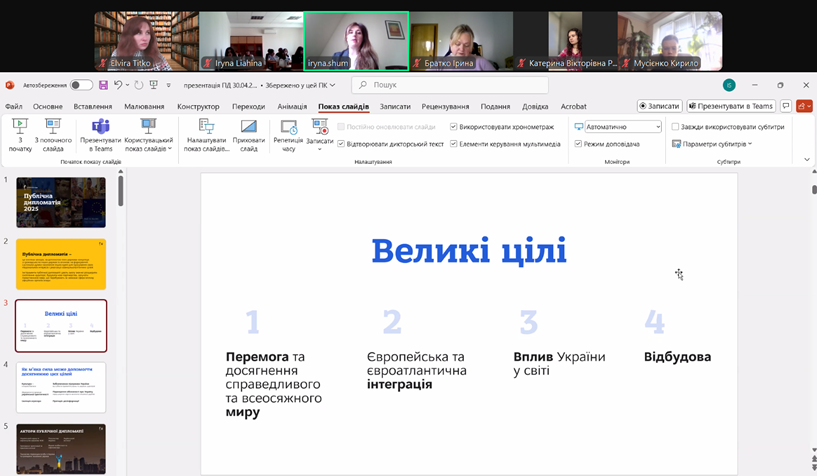
Task: Open the comments speech bubble icon
Action: tap(786, 106)
